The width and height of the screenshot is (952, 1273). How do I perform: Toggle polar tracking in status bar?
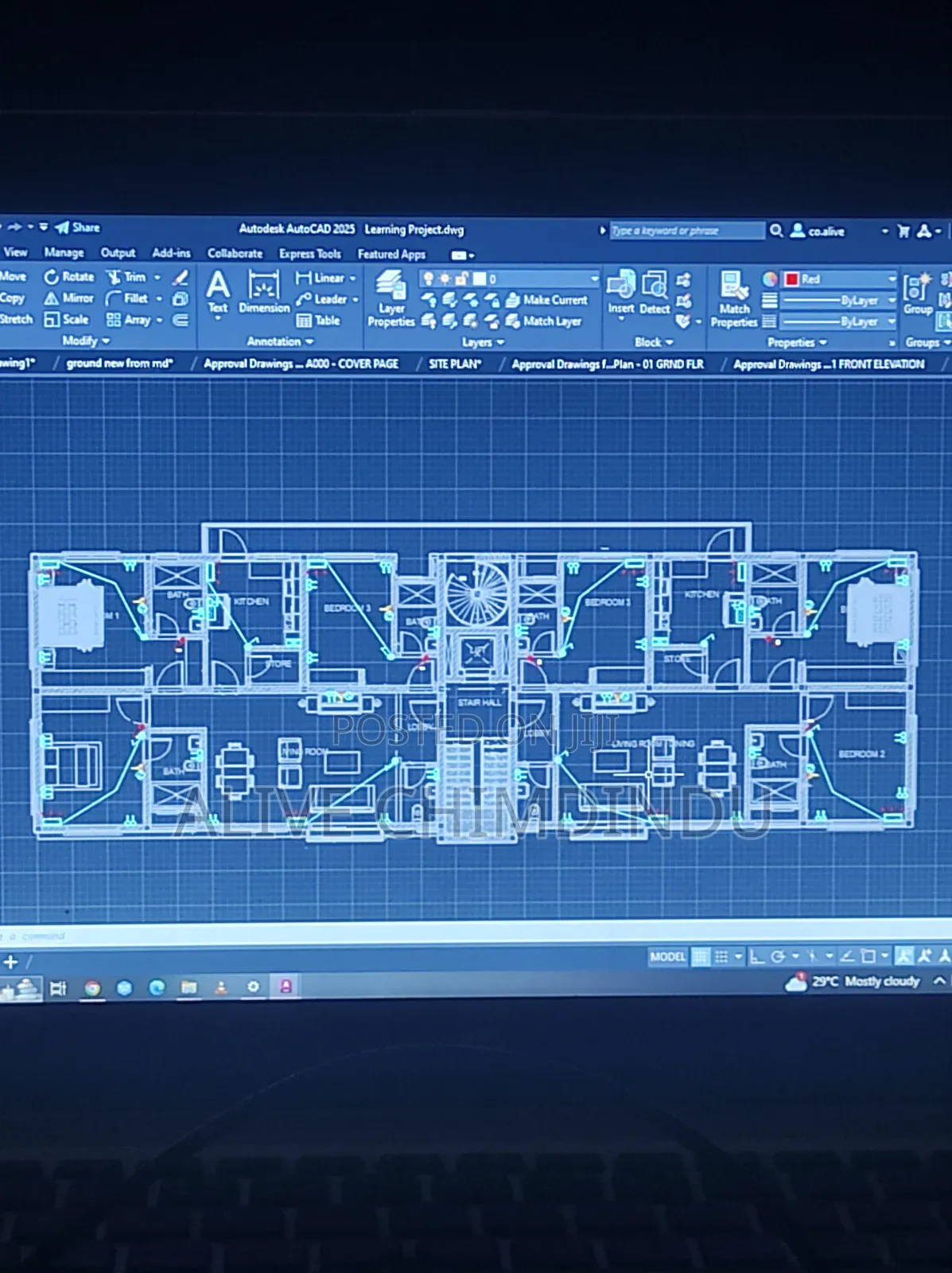778,956
